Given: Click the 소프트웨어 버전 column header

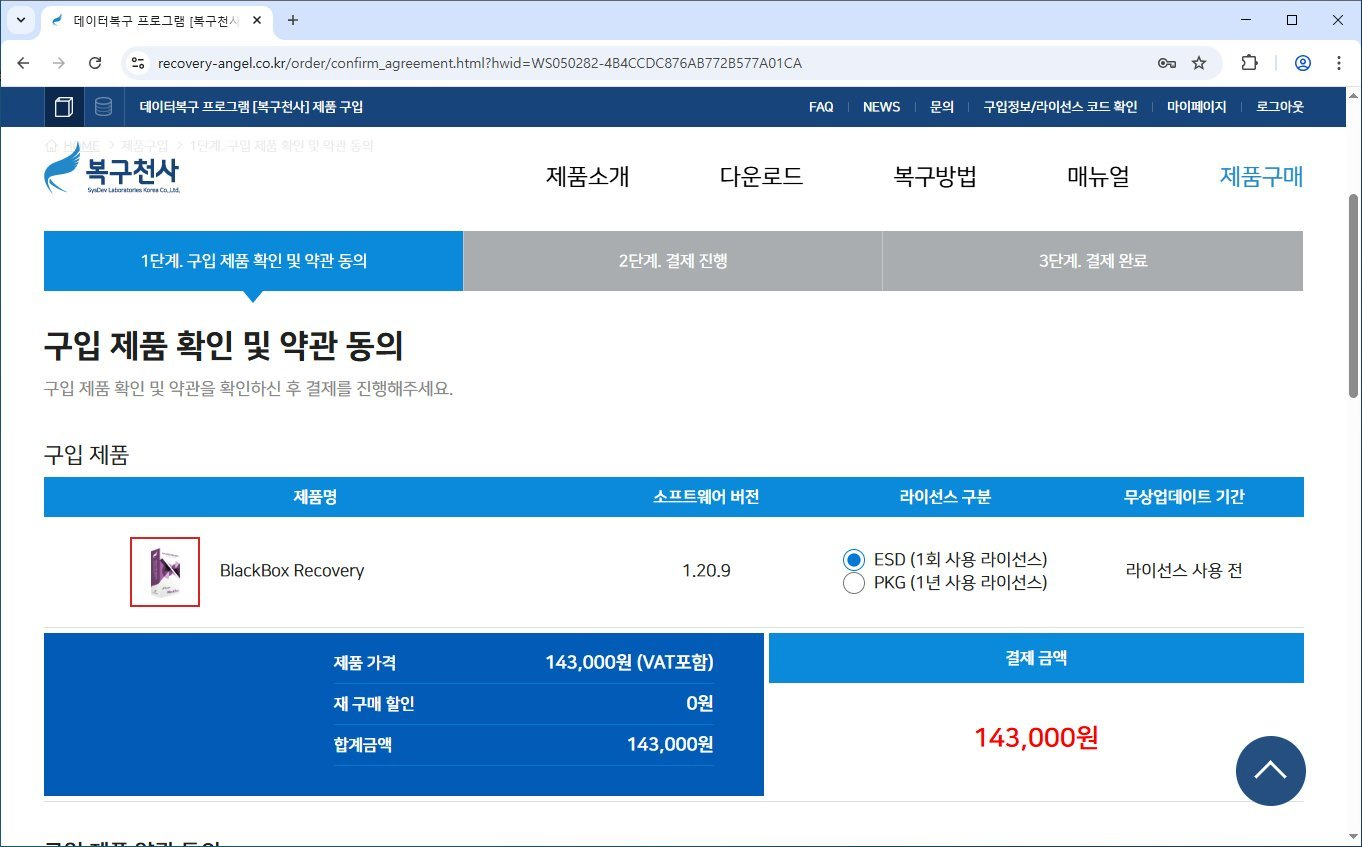Looking at the screenshot, I should coord(706,497).
